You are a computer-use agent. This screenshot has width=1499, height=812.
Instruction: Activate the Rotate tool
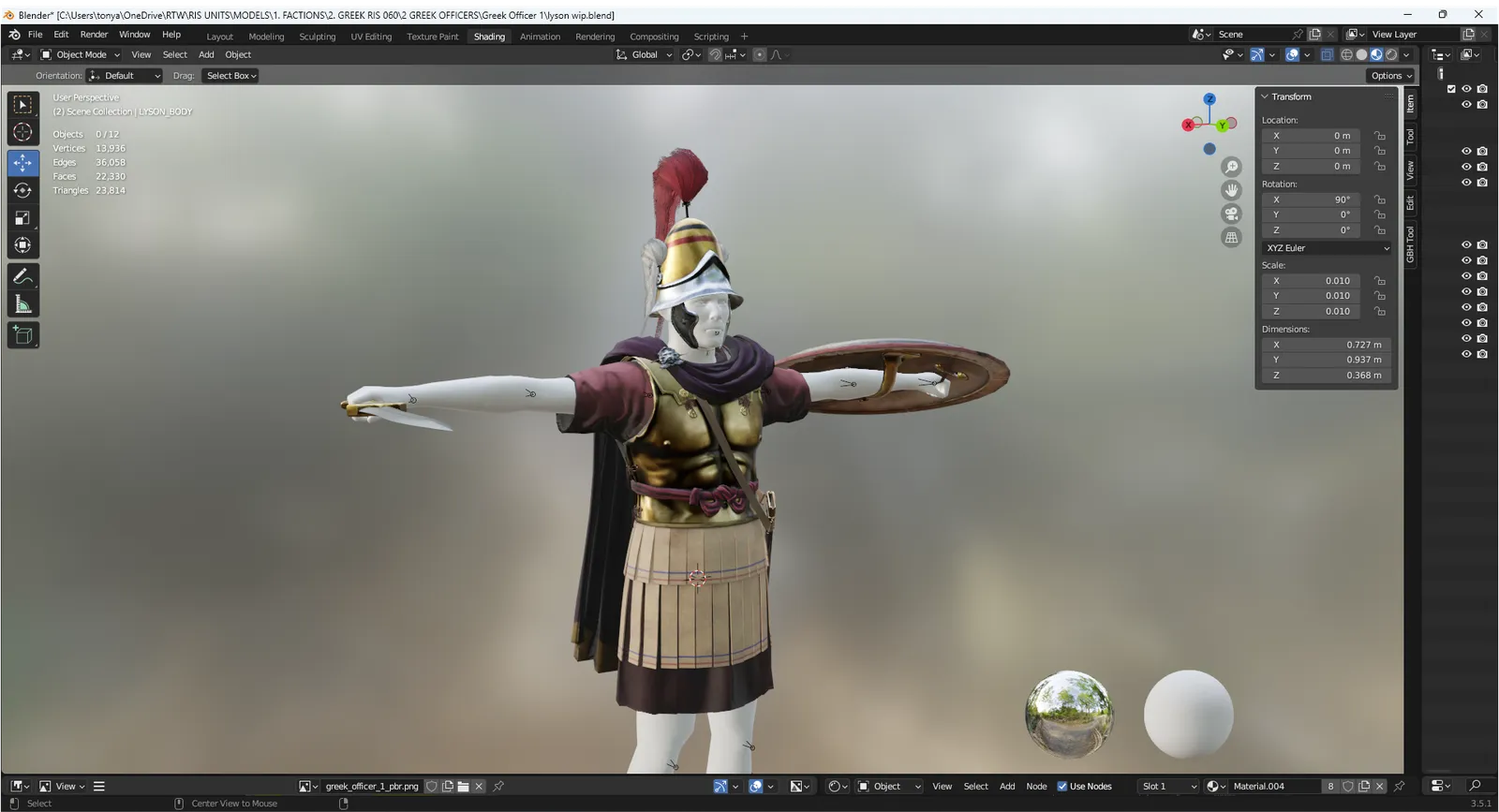coord(23,190)
